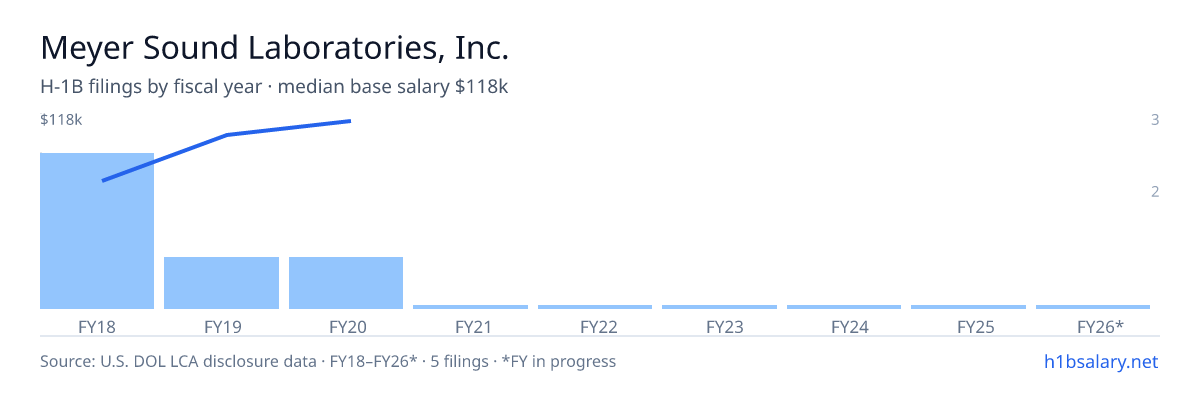
Task: Select the FY22 bar stub
Action: click(595, 307)
